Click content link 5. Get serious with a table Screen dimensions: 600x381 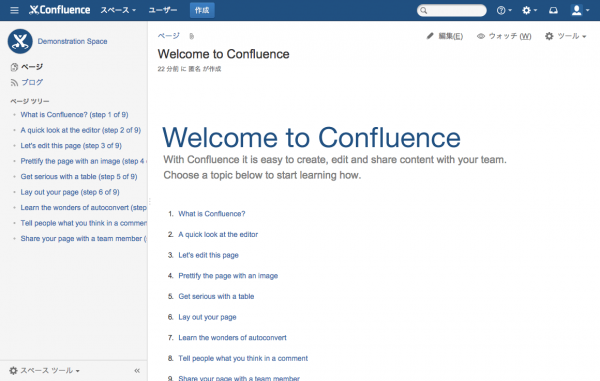coord(216,296)
